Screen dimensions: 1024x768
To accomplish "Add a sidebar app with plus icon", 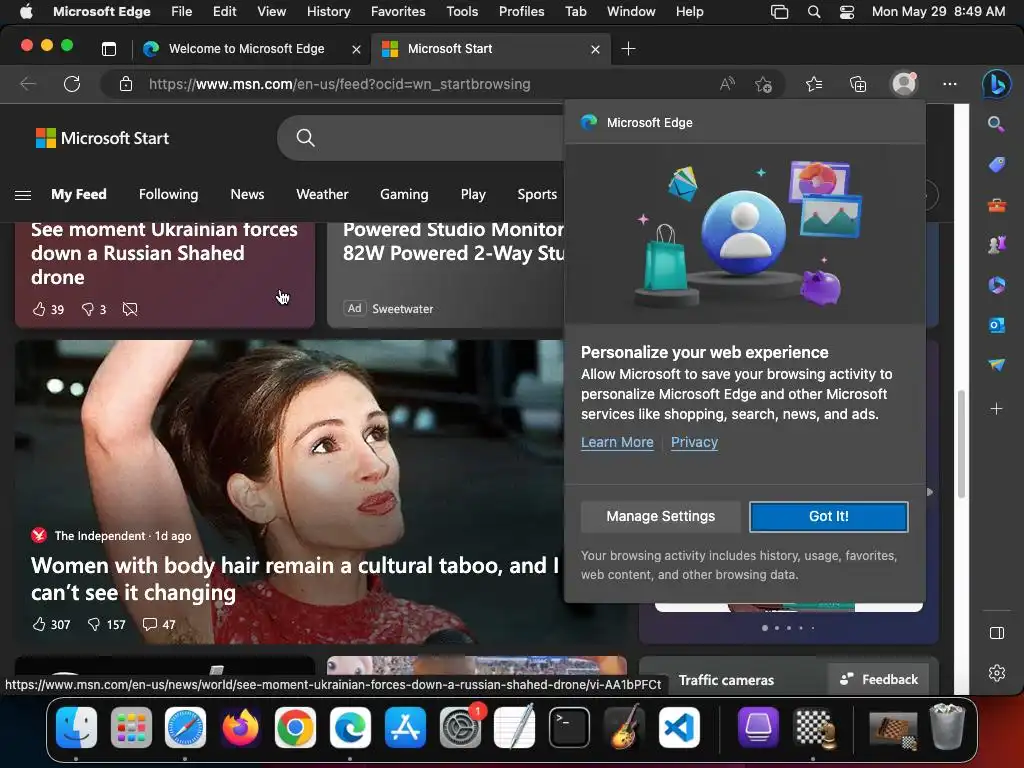I will (997, 409).
